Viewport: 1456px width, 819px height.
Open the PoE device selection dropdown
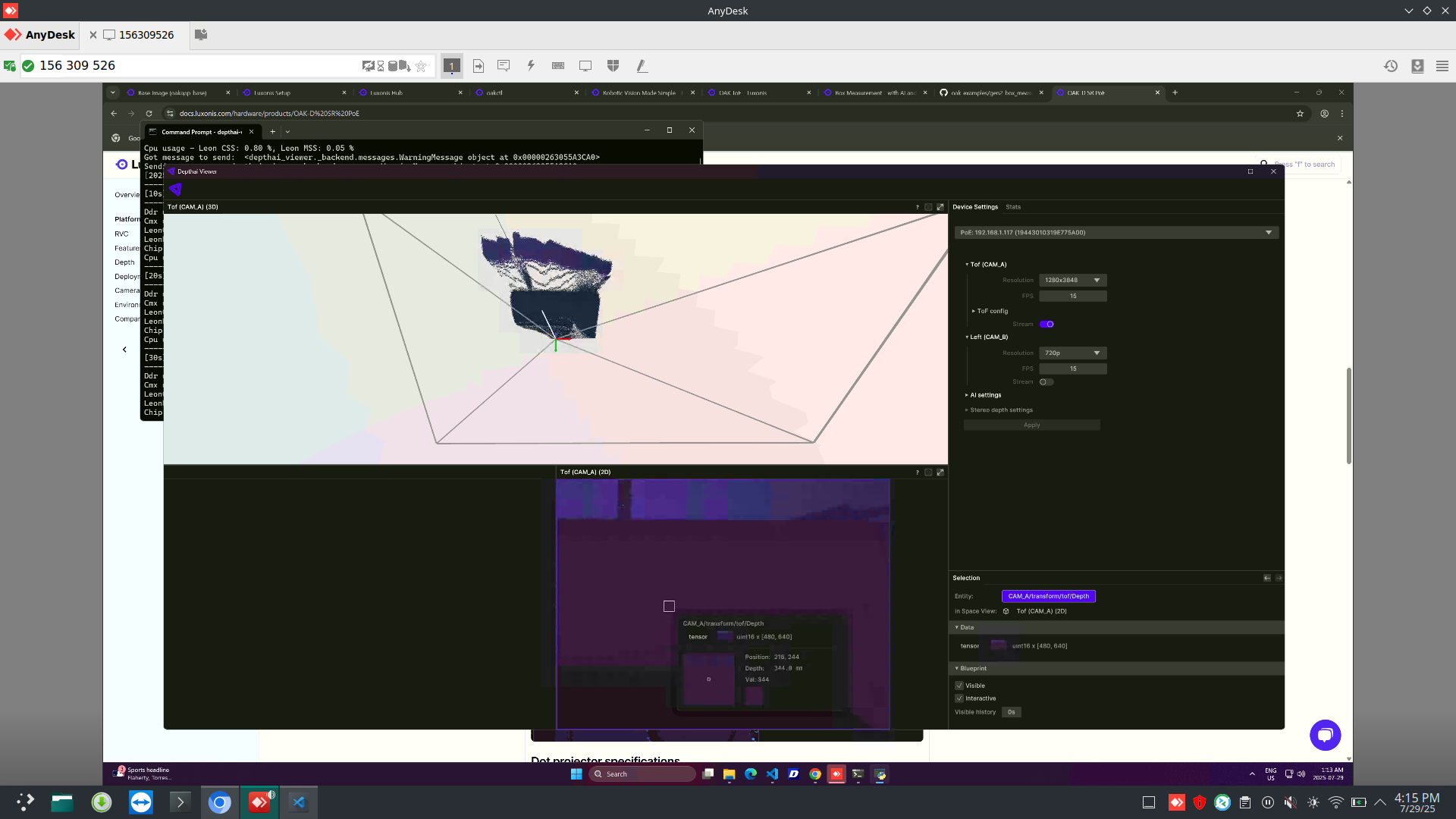tap(1116, 233)
